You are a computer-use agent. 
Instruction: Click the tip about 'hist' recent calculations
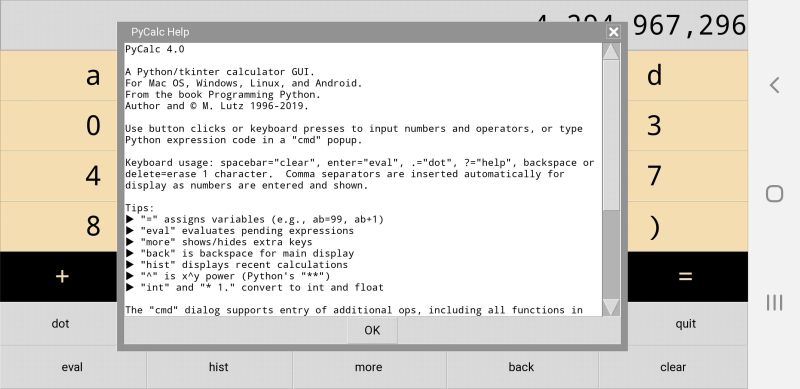tap(237, 264)
